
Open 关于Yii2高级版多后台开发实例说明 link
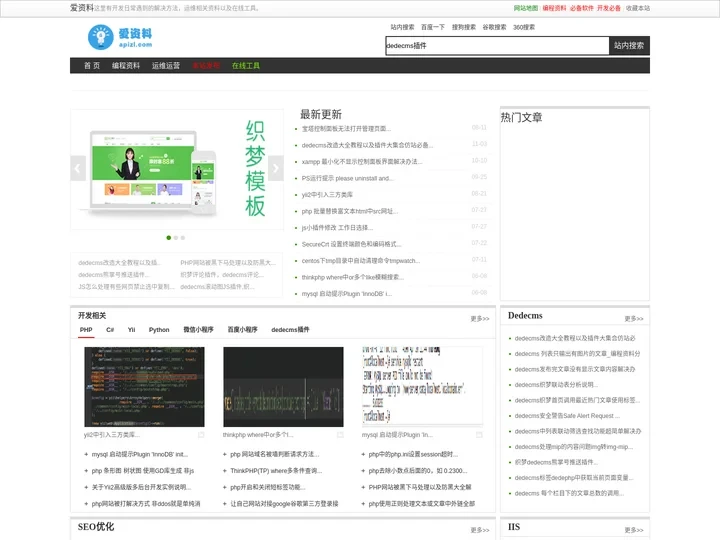point(141,487)
